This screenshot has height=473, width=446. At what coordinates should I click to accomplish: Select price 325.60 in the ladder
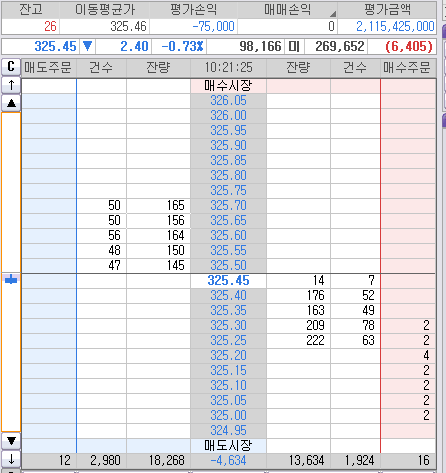coord(228,236)
